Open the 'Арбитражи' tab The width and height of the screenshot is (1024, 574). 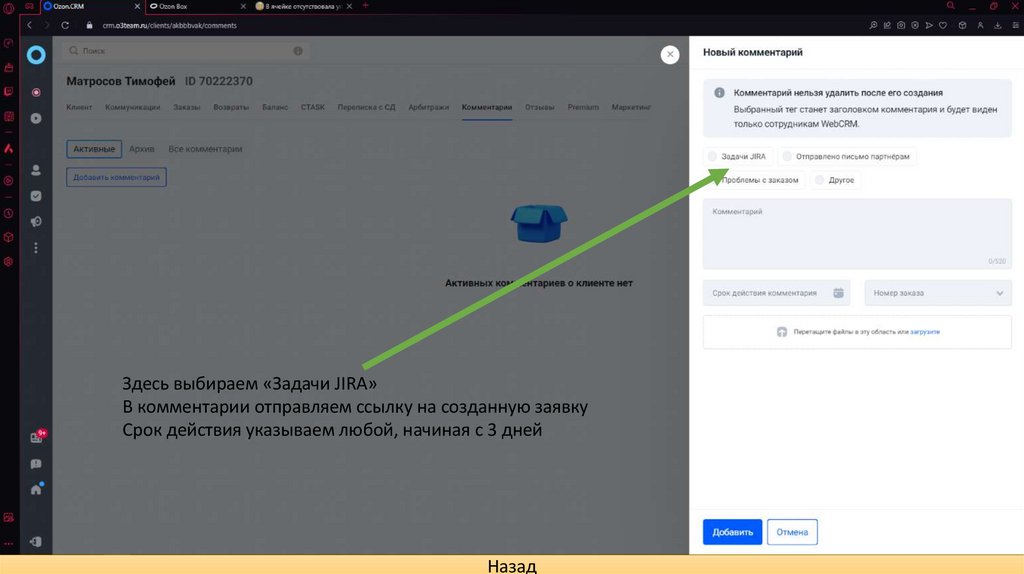(x=428, y=107)
